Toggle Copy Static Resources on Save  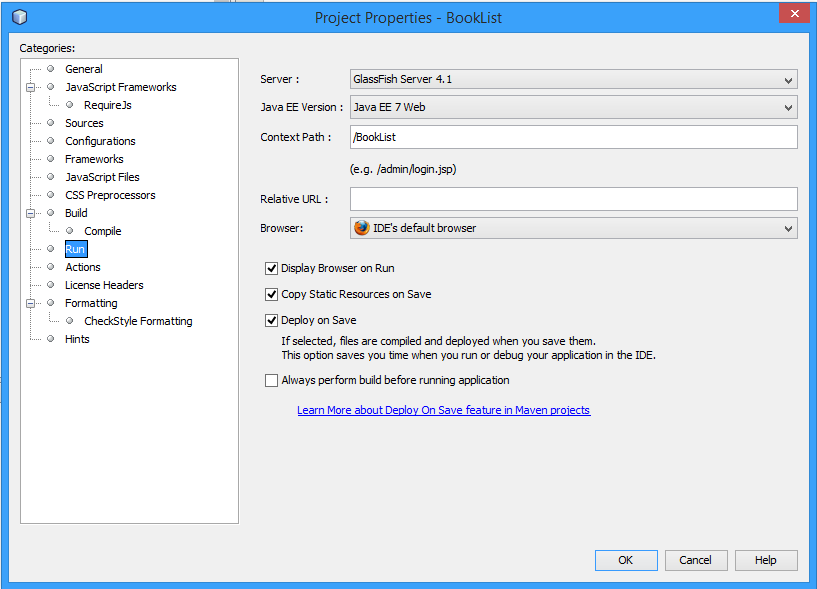pyautogui.click(x=271, y=294)
